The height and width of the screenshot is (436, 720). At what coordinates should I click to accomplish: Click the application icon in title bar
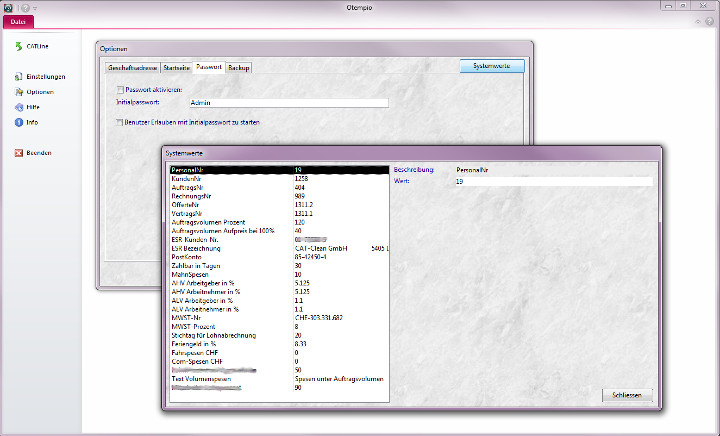point(8,8)
